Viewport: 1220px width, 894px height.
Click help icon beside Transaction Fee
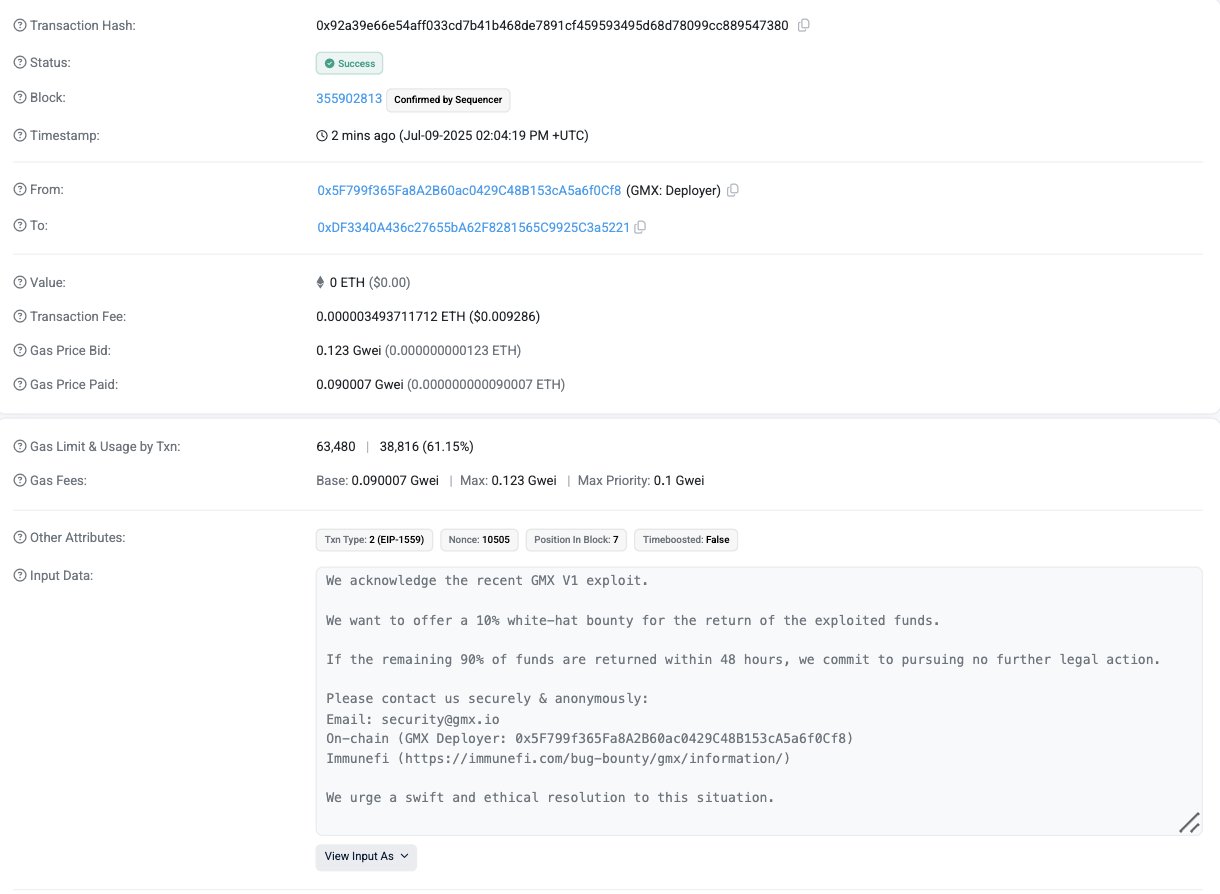[20, 316]
